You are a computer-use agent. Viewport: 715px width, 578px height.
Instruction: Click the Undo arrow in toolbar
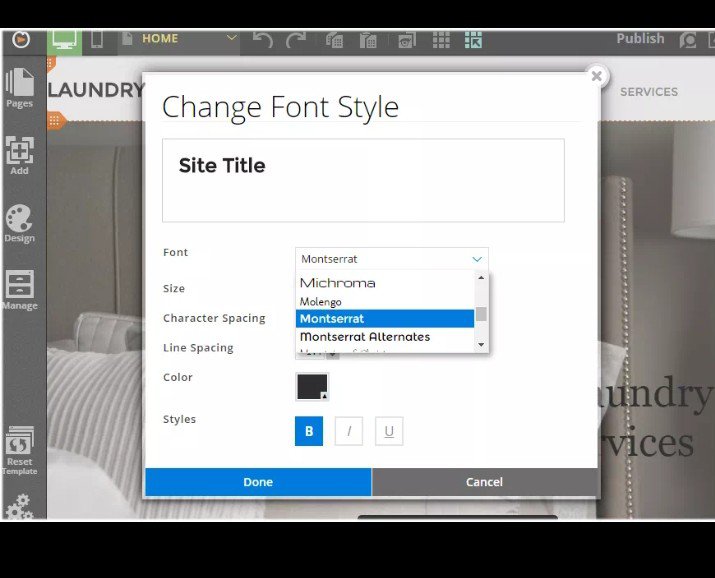coord(263,40)
